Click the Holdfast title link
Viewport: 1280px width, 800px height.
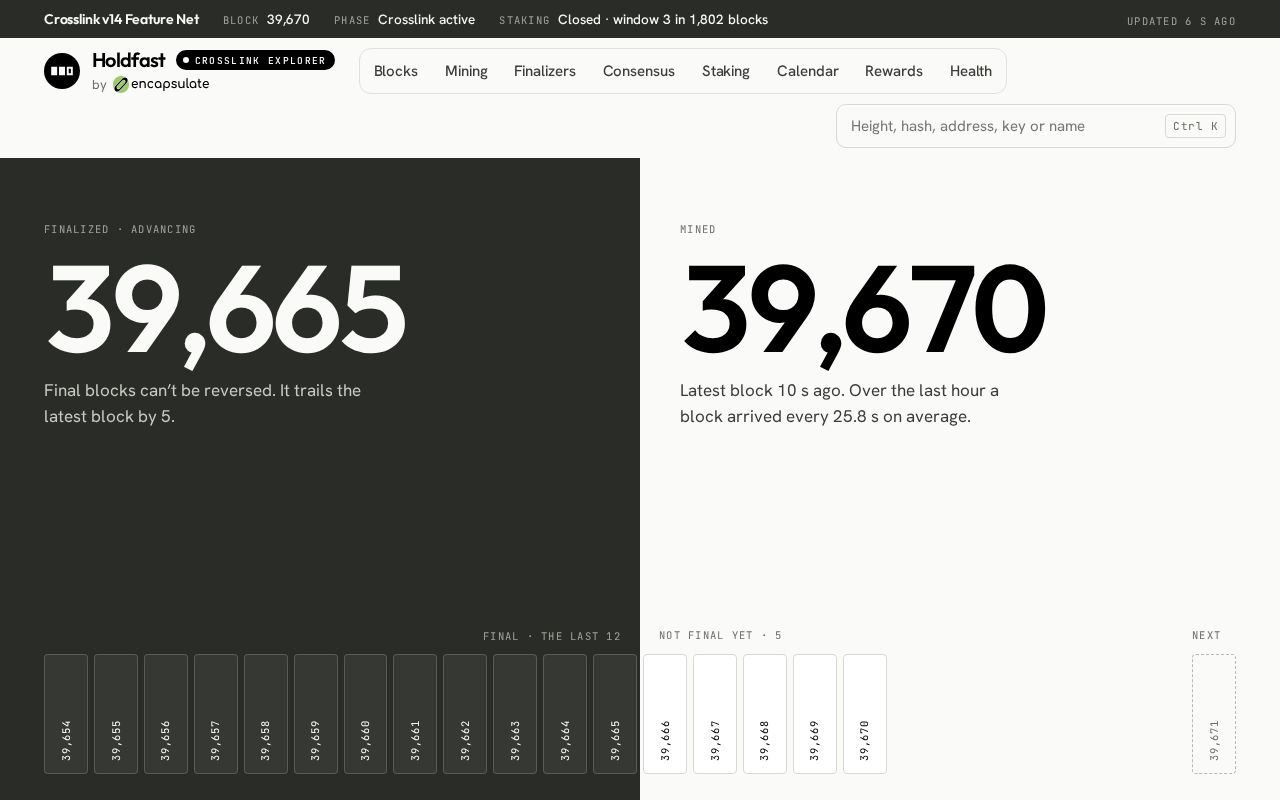point(129,60)
